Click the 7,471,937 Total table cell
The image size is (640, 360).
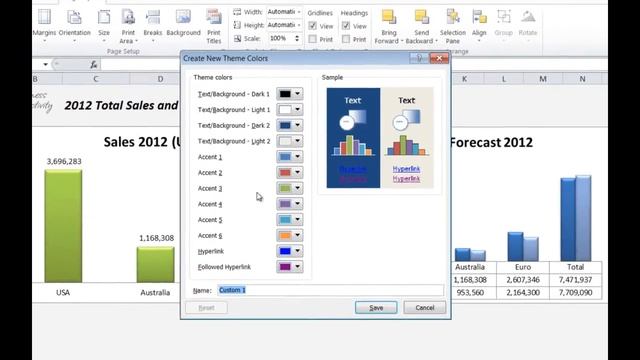coord(576,280)
